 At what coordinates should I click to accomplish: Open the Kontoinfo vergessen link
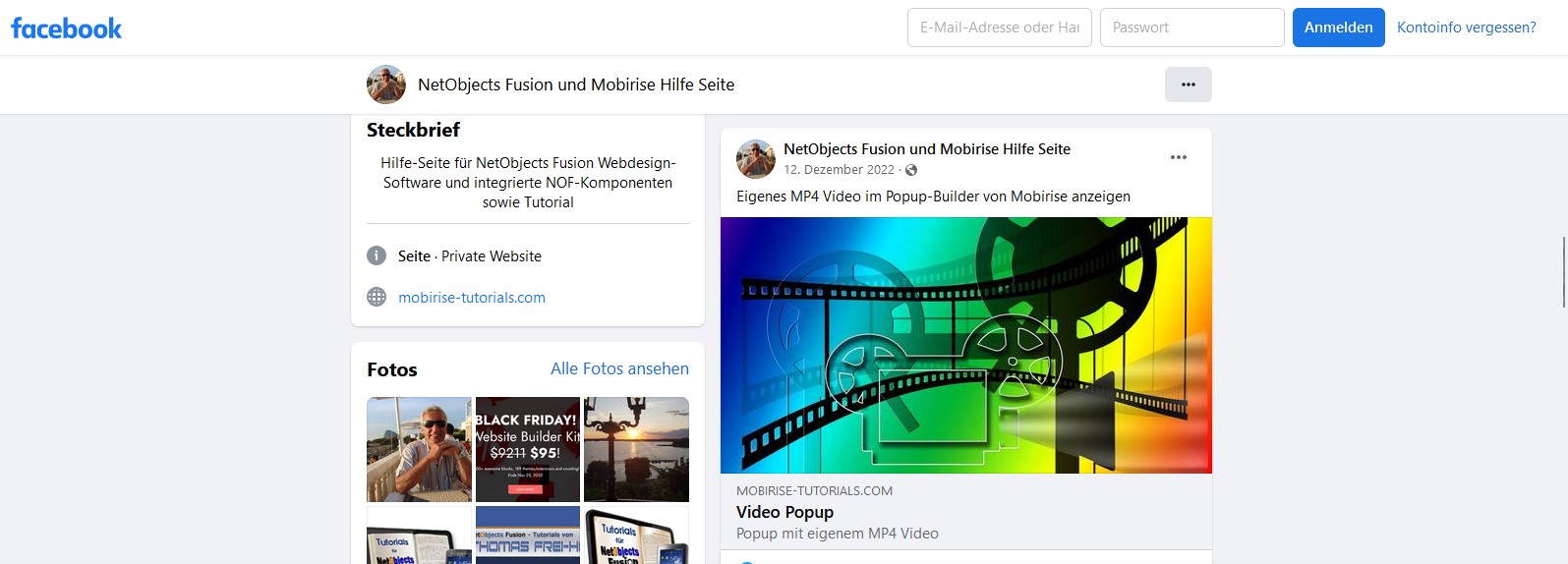[1466, 28]
